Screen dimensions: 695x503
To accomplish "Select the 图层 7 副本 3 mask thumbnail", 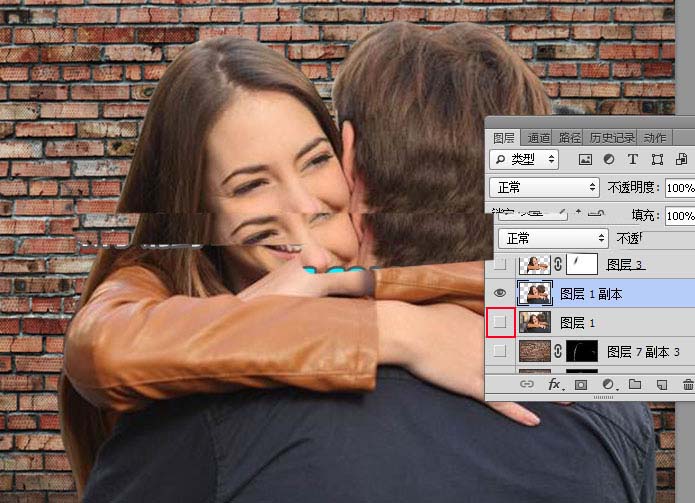I will click(582, 351).
